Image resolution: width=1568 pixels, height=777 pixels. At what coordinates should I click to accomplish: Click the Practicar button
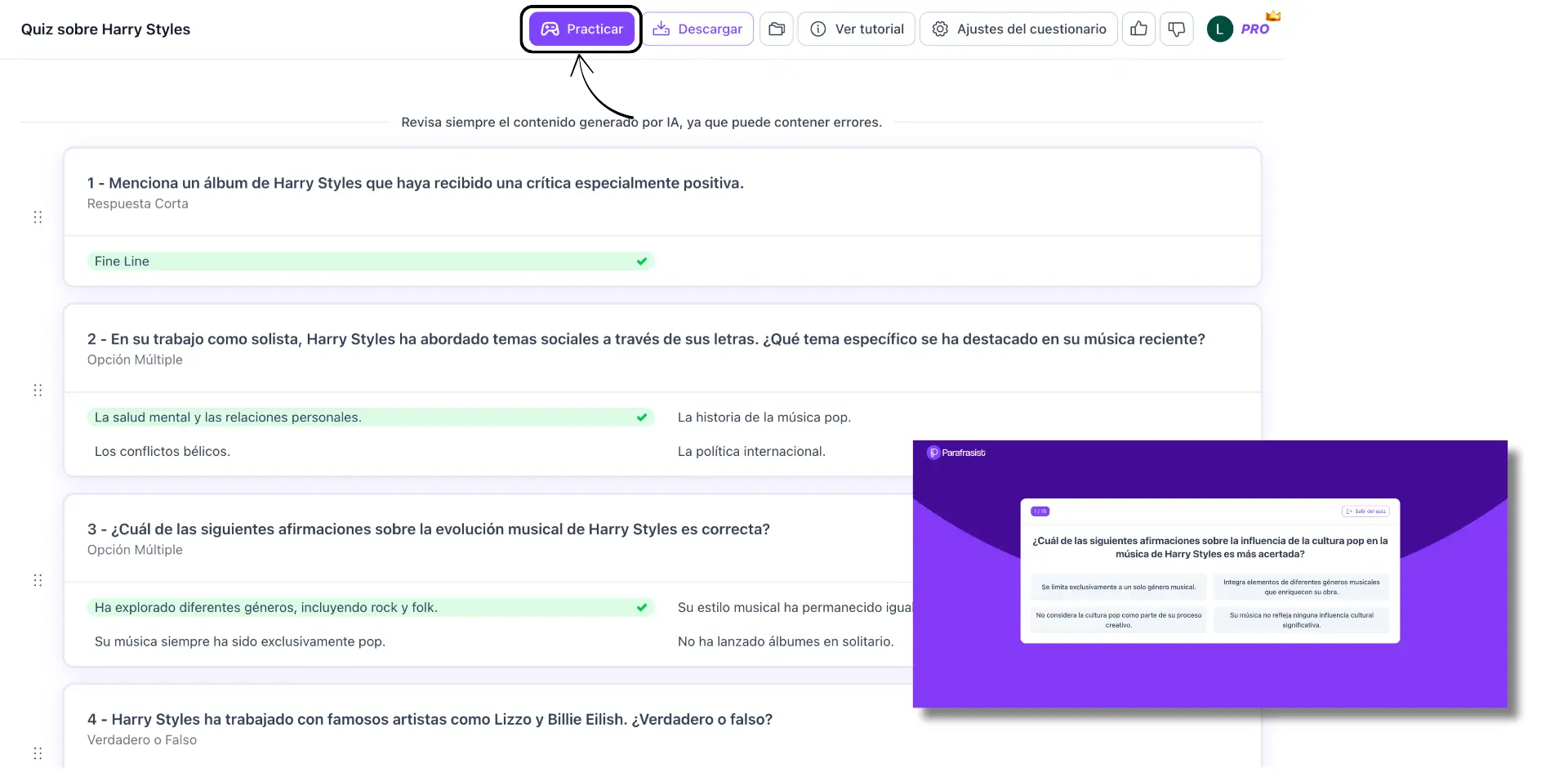[x=581, y=29]
